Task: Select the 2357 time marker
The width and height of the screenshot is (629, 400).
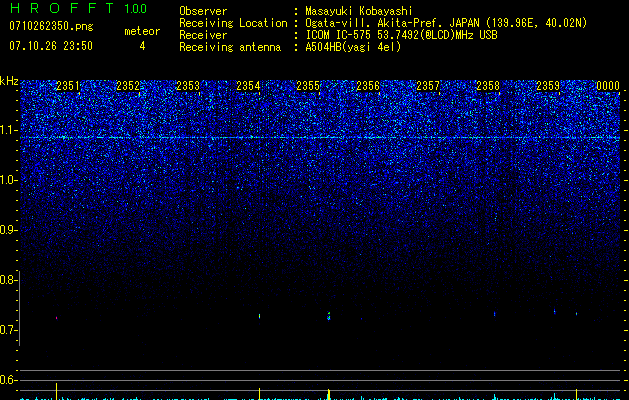Action: 428,86
